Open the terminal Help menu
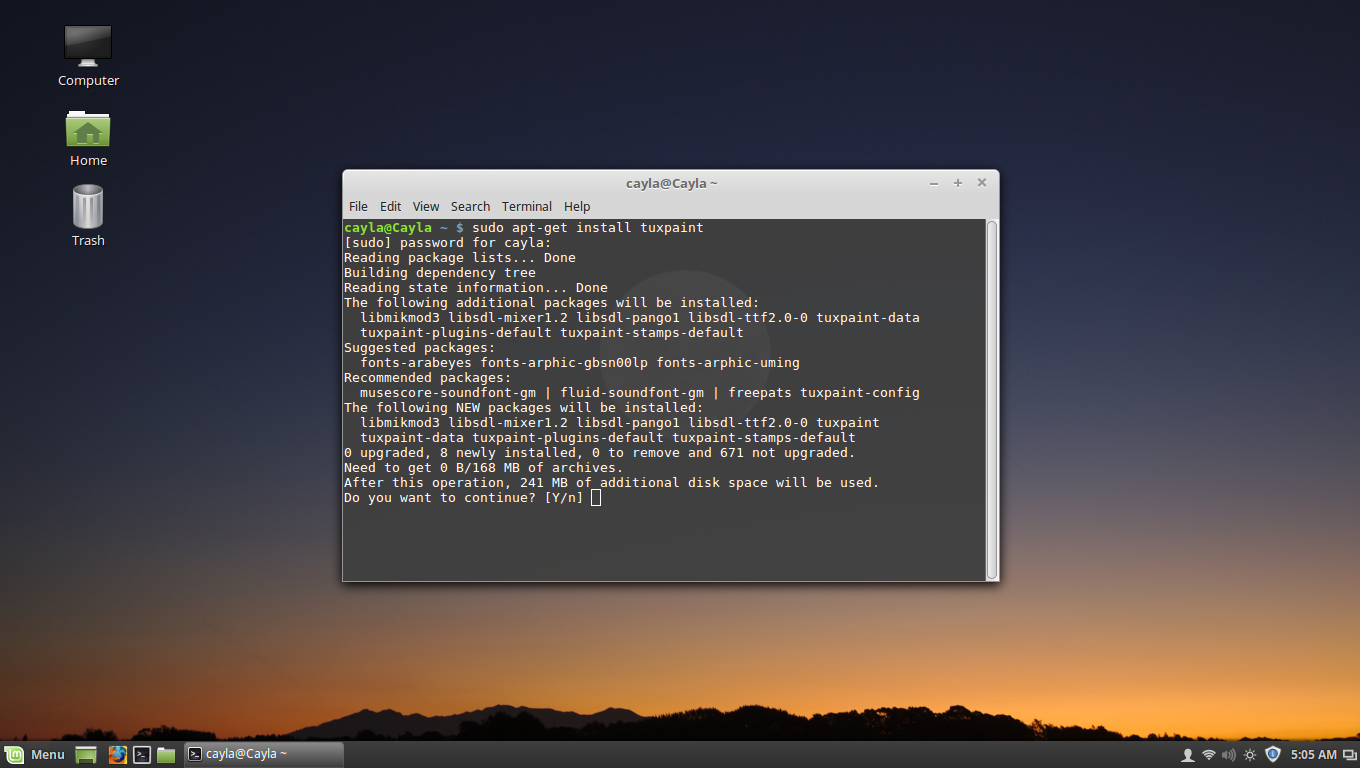1360x768 pixels. coord(577,206)
